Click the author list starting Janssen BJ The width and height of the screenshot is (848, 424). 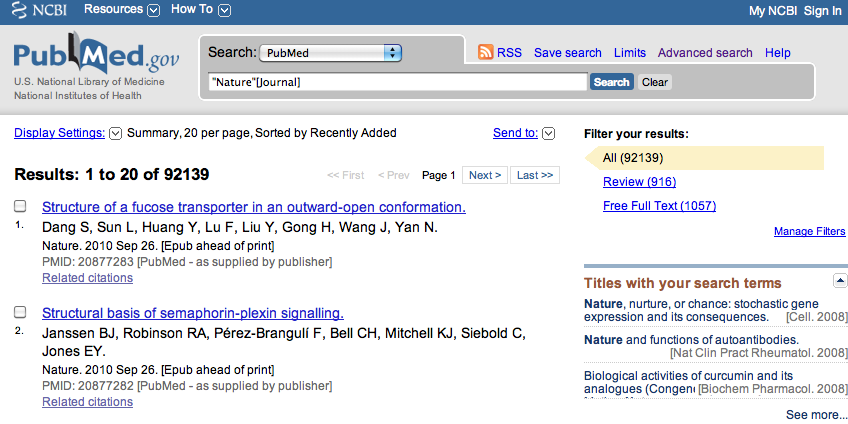pos(283,342)
